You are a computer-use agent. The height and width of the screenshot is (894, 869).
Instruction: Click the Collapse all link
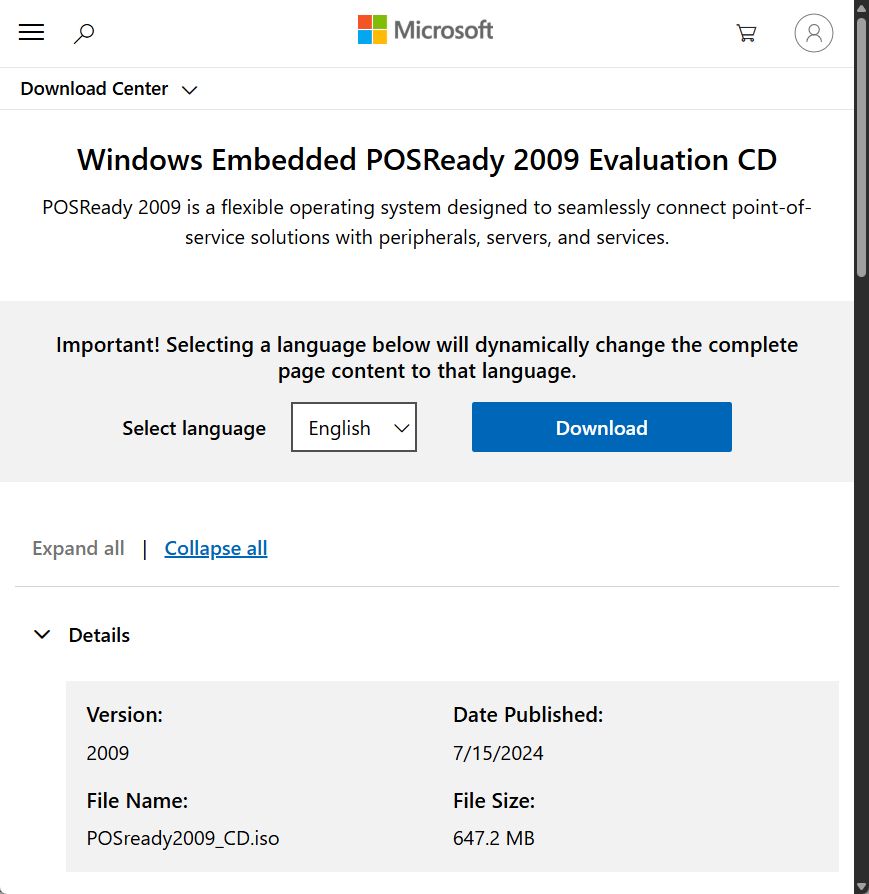click(216, 548)
